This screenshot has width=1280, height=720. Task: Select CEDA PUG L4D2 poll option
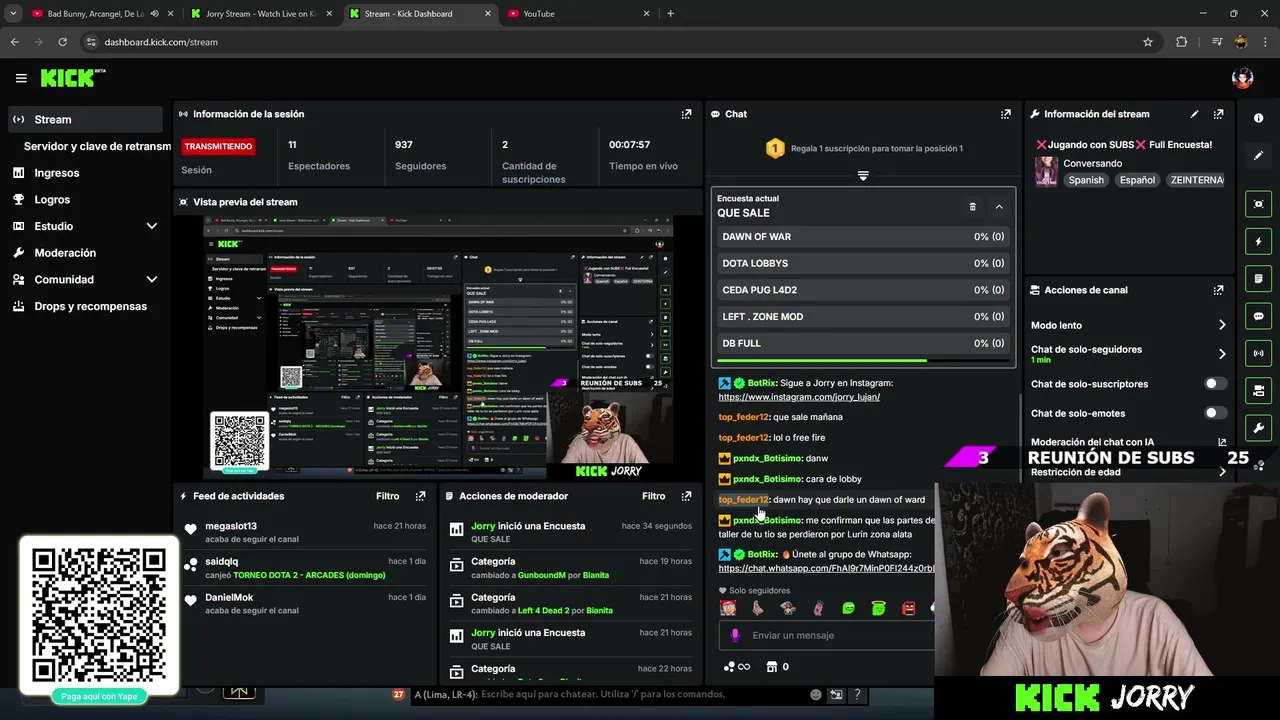[863, 290]
